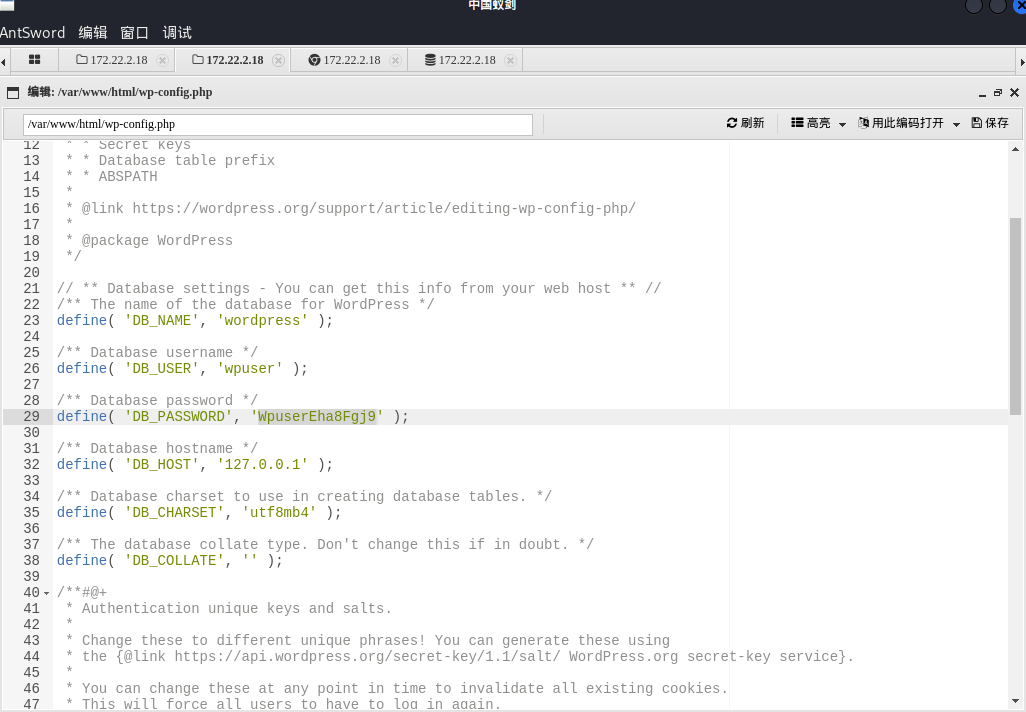Screen dimensions: 1026x712
Task: Open the 编辑 menu
Action: (92, 32)
